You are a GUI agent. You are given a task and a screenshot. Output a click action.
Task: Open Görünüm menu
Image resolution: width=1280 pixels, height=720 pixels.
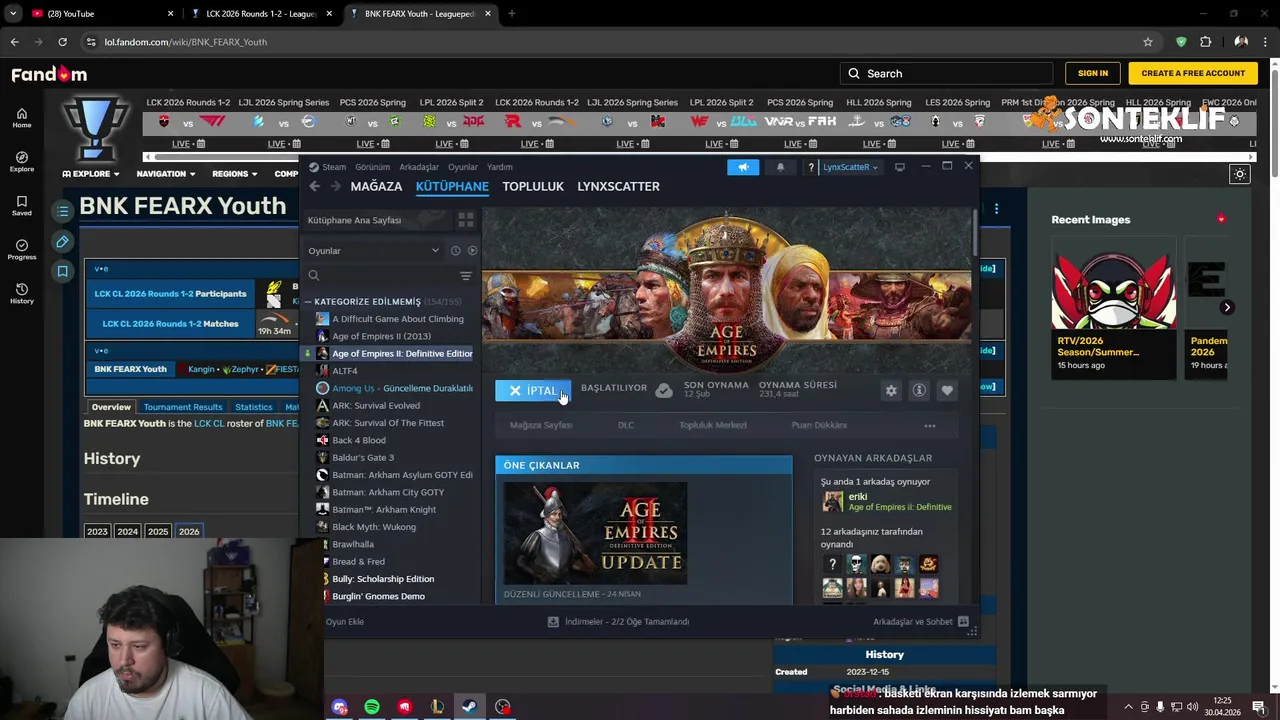373,167
